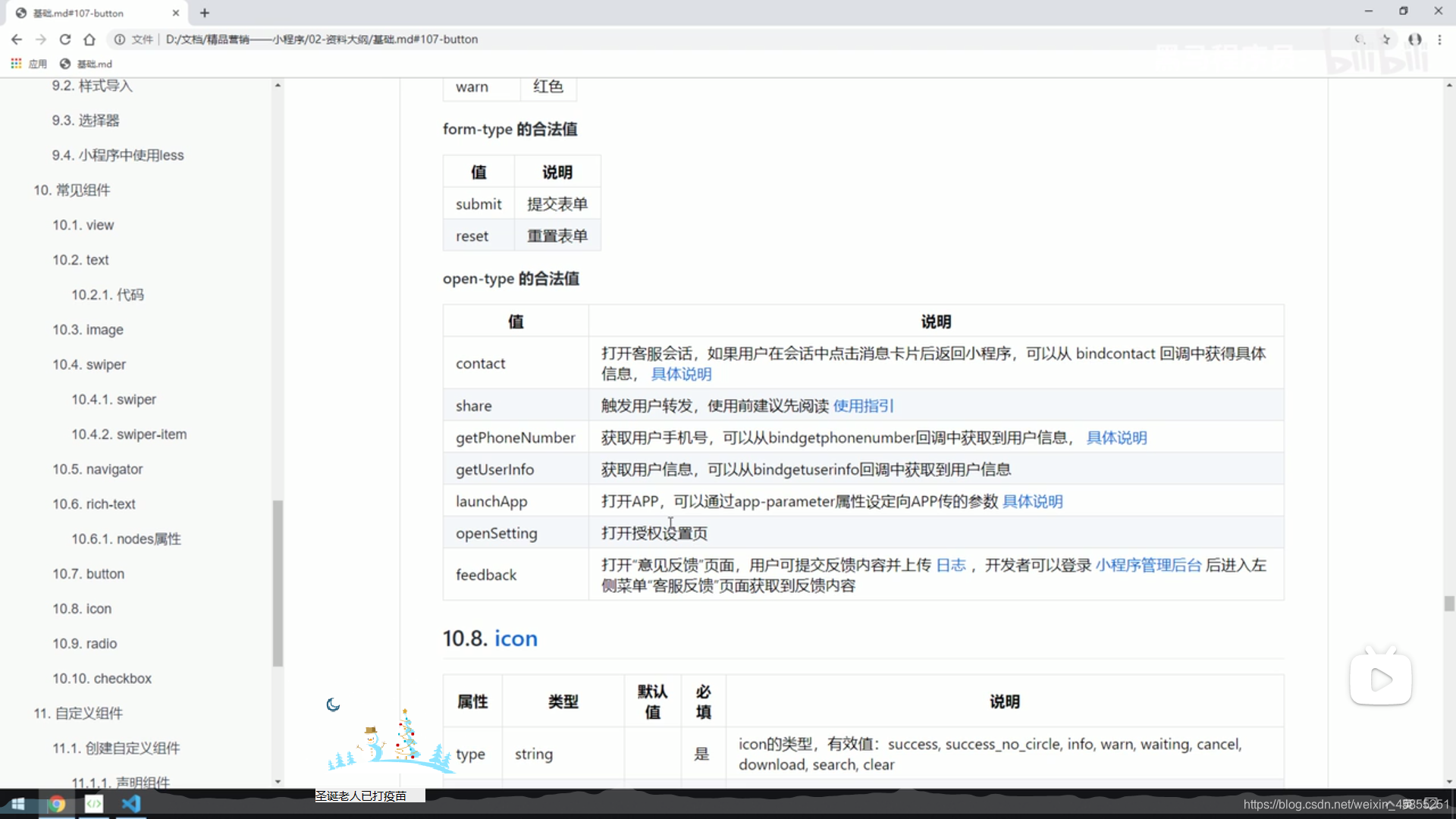This screenshot has width=1456, height=819.
Task: Jump to chapter 11. 自定义组件
Action: click(x=78, y=714)
